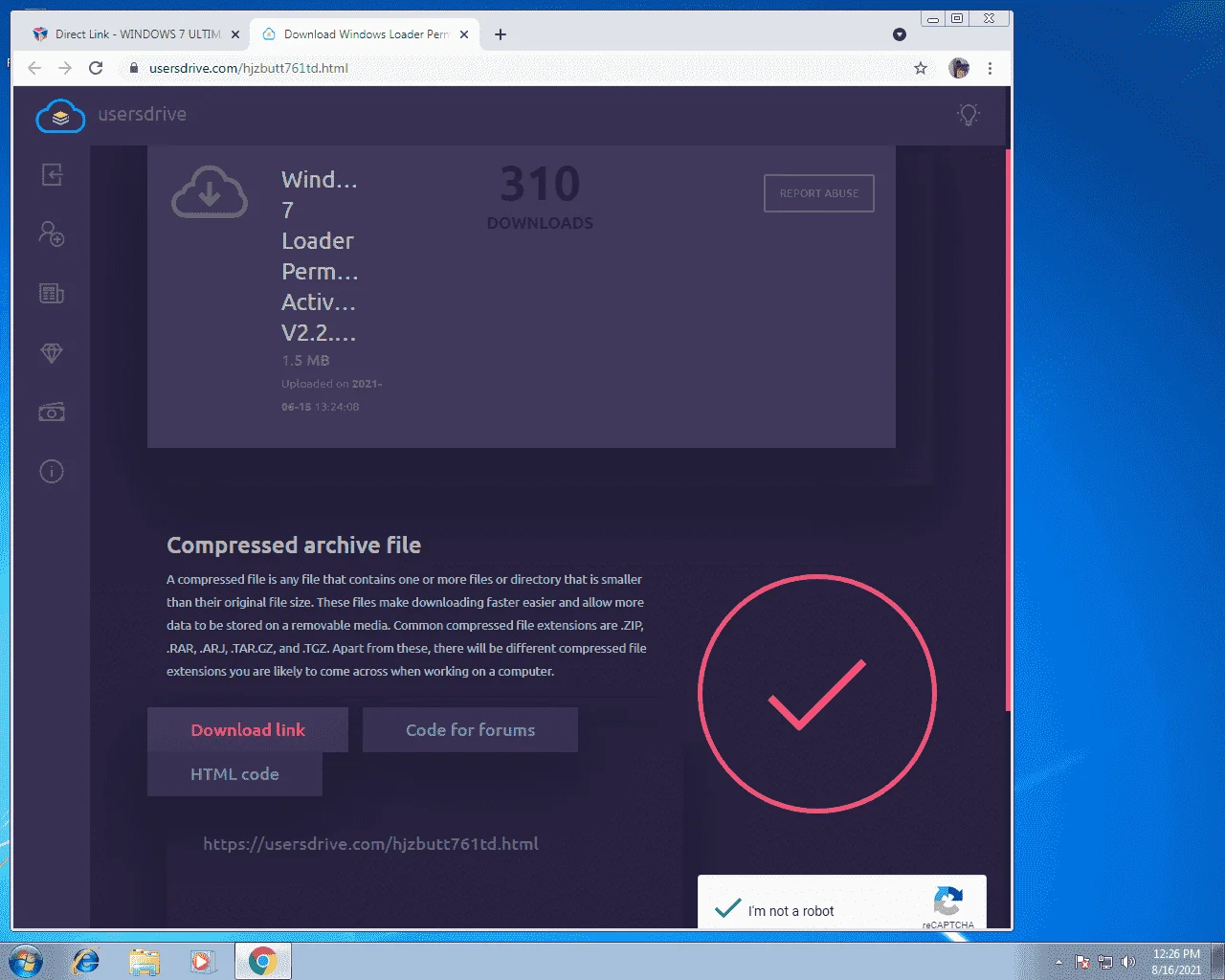Toggle the lightbulb theme icon
1225x980 pixels.
(969, 115)
